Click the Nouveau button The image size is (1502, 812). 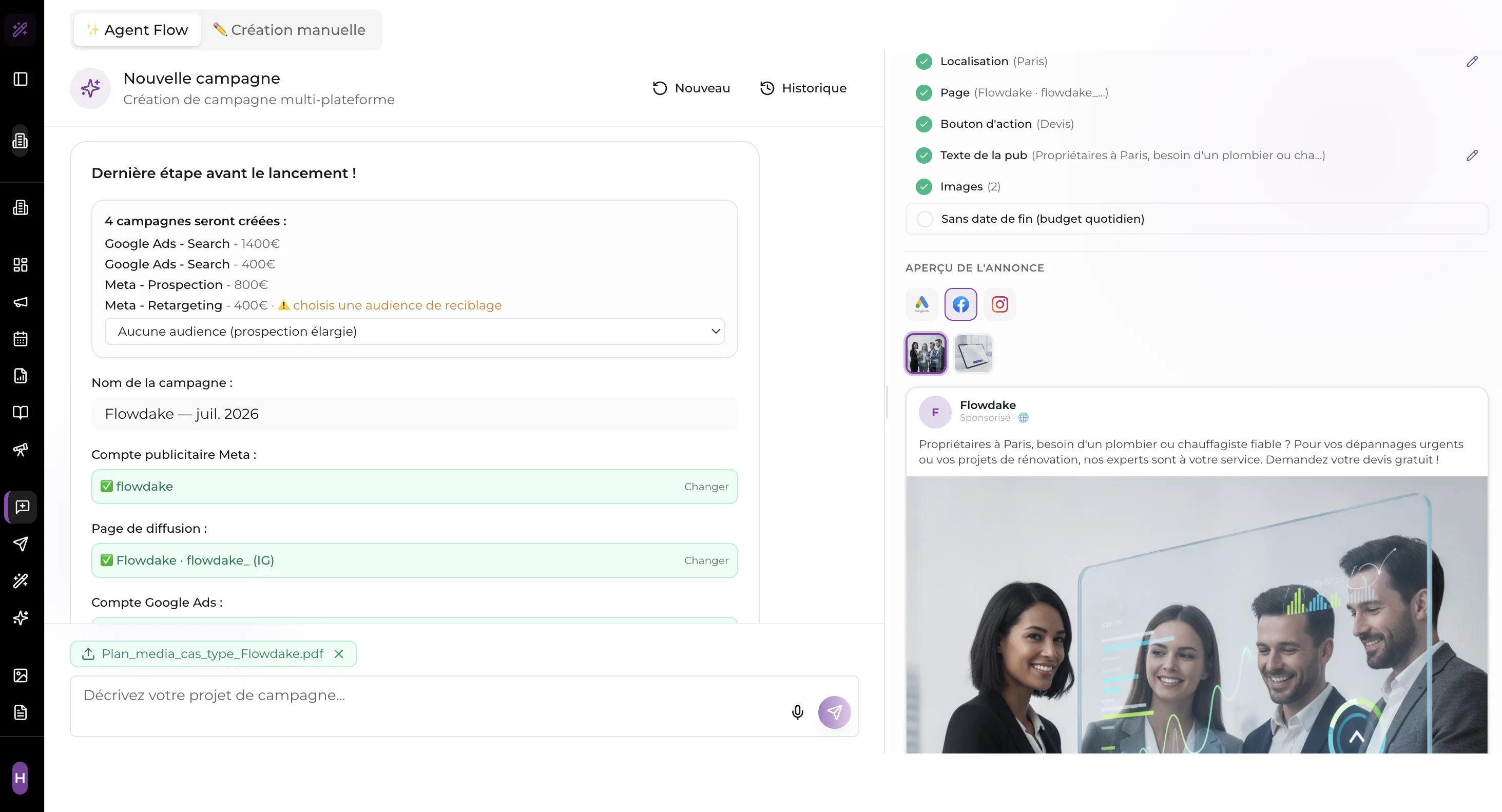click(691, 88)
